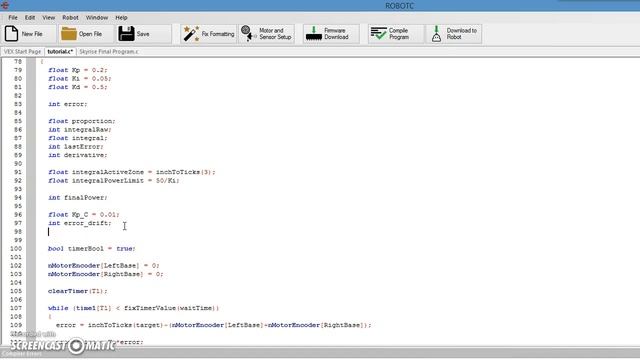Click on 'float proportion;' declaration

coord(82,121)
